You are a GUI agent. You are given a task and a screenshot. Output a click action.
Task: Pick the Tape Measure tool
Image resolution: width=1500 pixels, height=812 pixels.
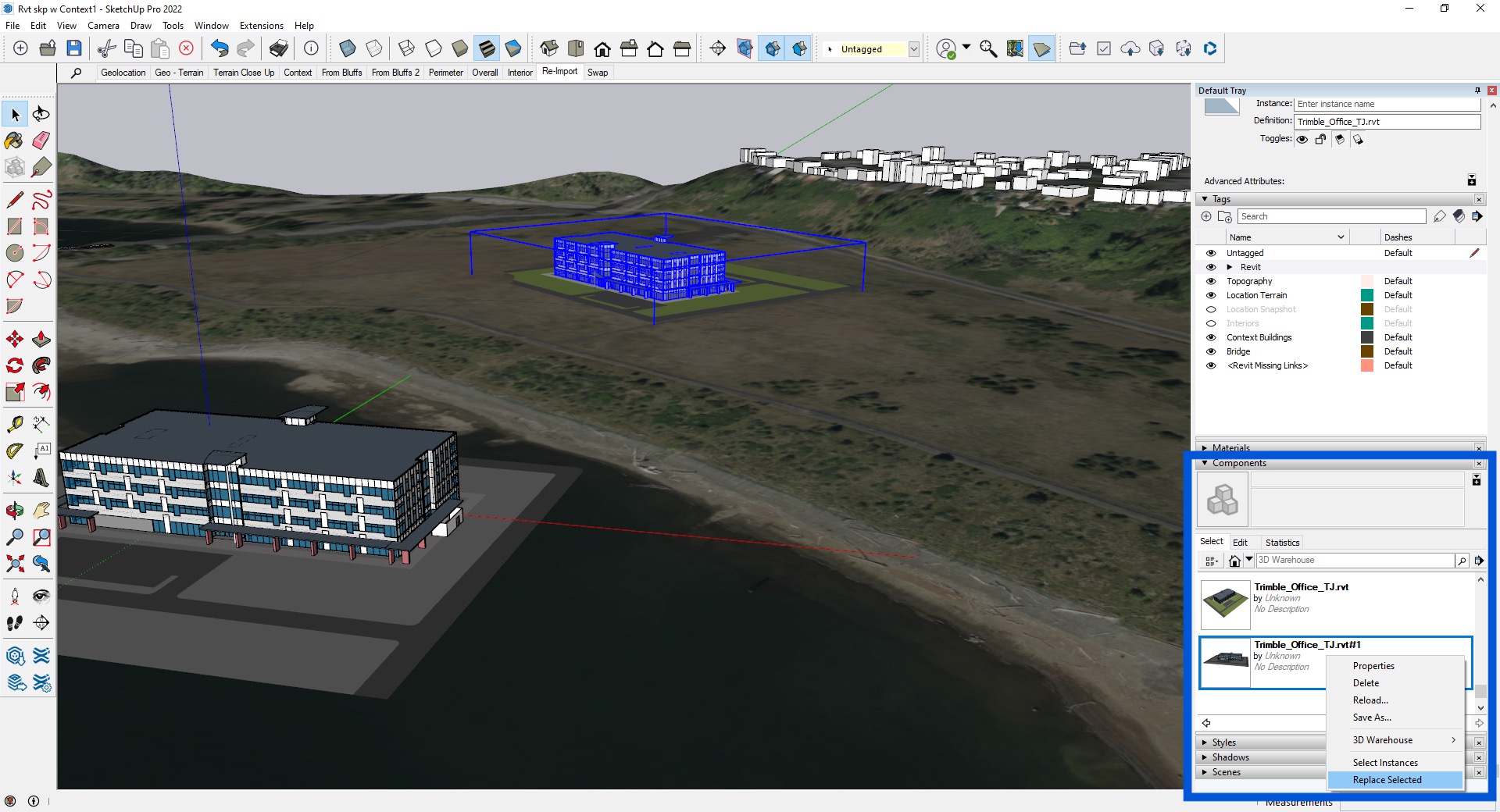coord(13,424)
